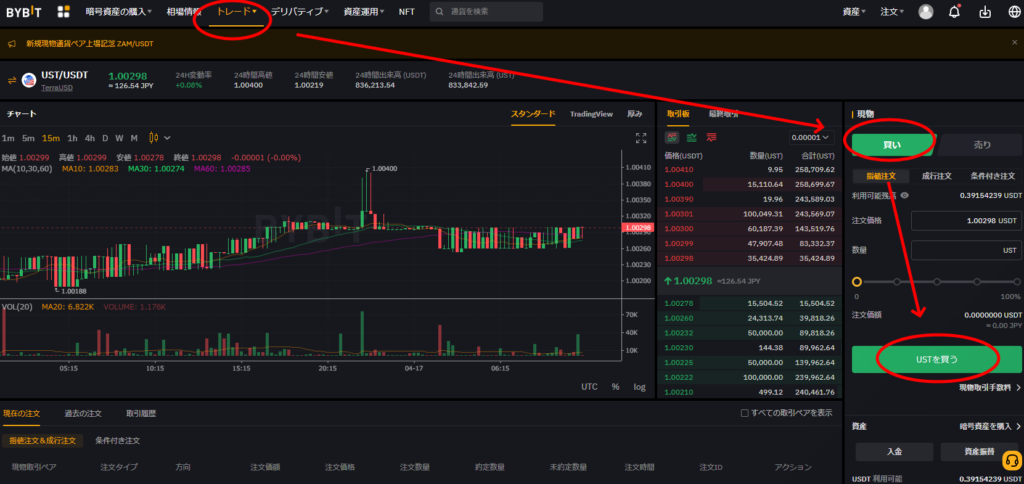Select the Buy (買い) toggle
This screenshot has height=484, width=1024.
tap(891, 145)
